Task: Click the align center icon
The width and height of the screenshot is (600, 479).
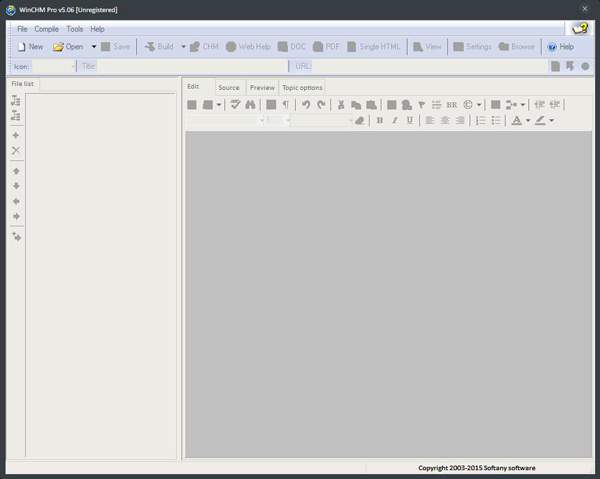Action: pos(445,121)
